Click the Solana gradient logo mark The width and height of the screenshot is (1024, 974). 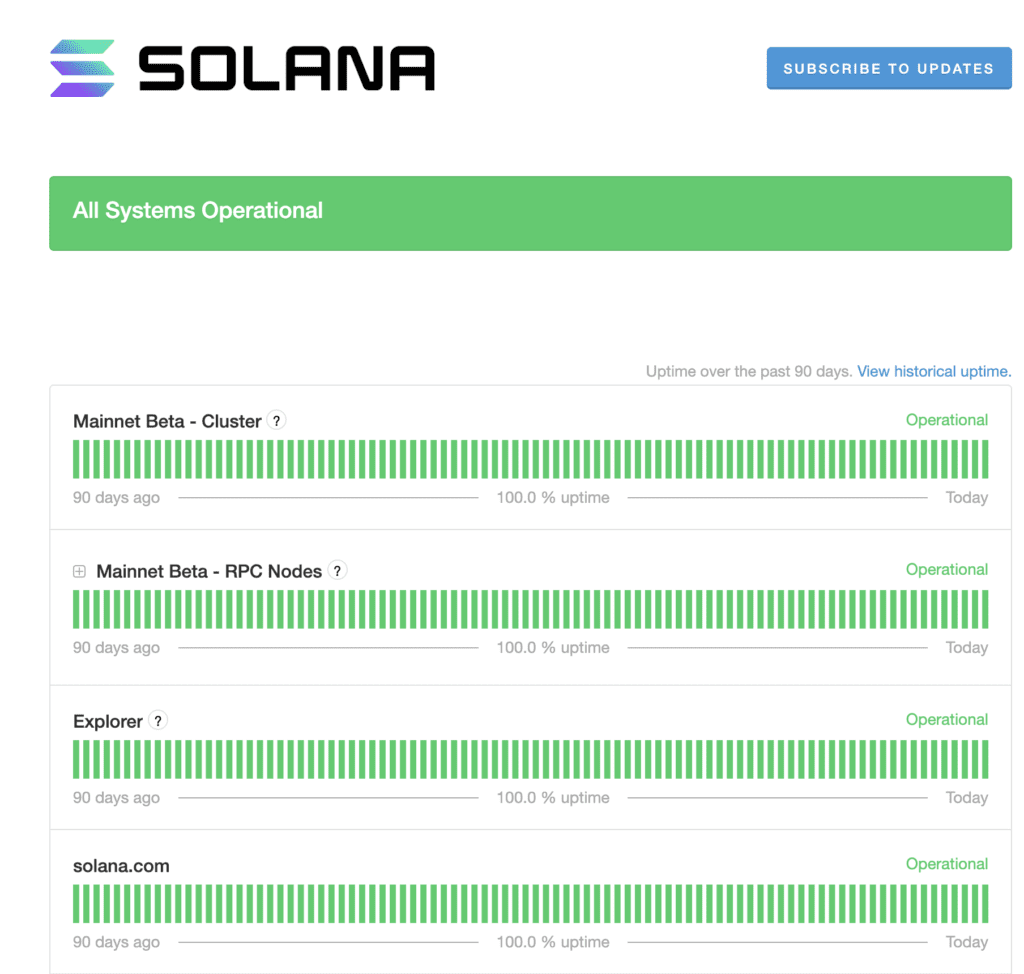point(82,69)
